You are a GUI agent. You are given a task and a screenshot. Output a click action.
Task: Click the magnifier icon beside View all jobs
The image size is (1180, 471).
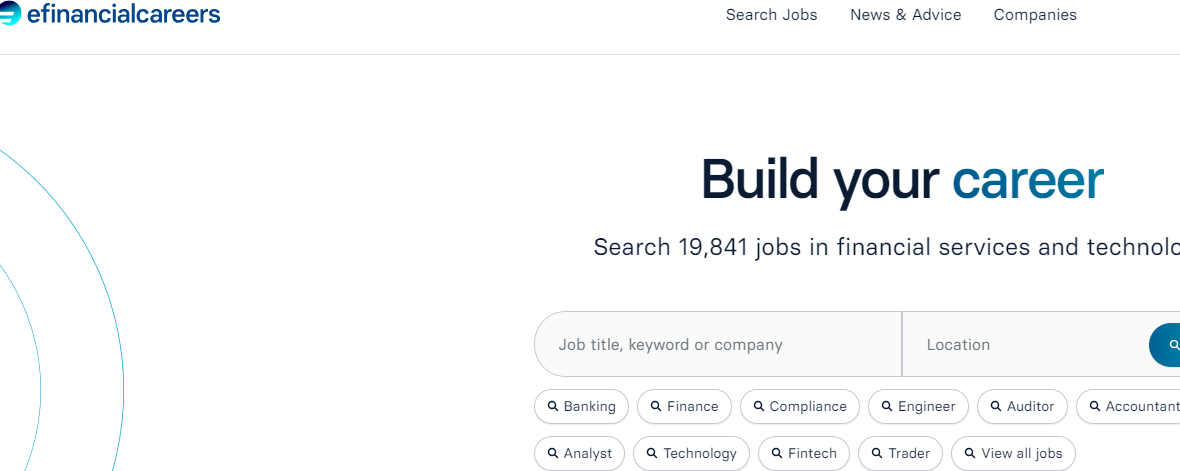coord(970,453)
